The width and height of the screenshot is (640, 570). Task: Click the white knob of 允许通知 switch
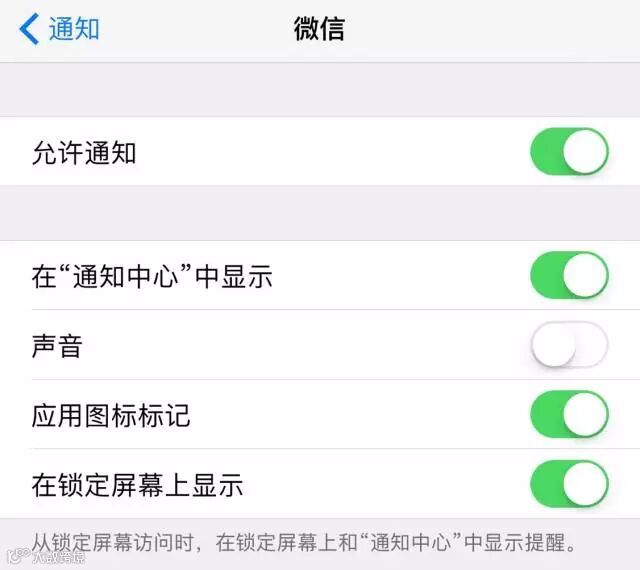(x=585, y=151)
